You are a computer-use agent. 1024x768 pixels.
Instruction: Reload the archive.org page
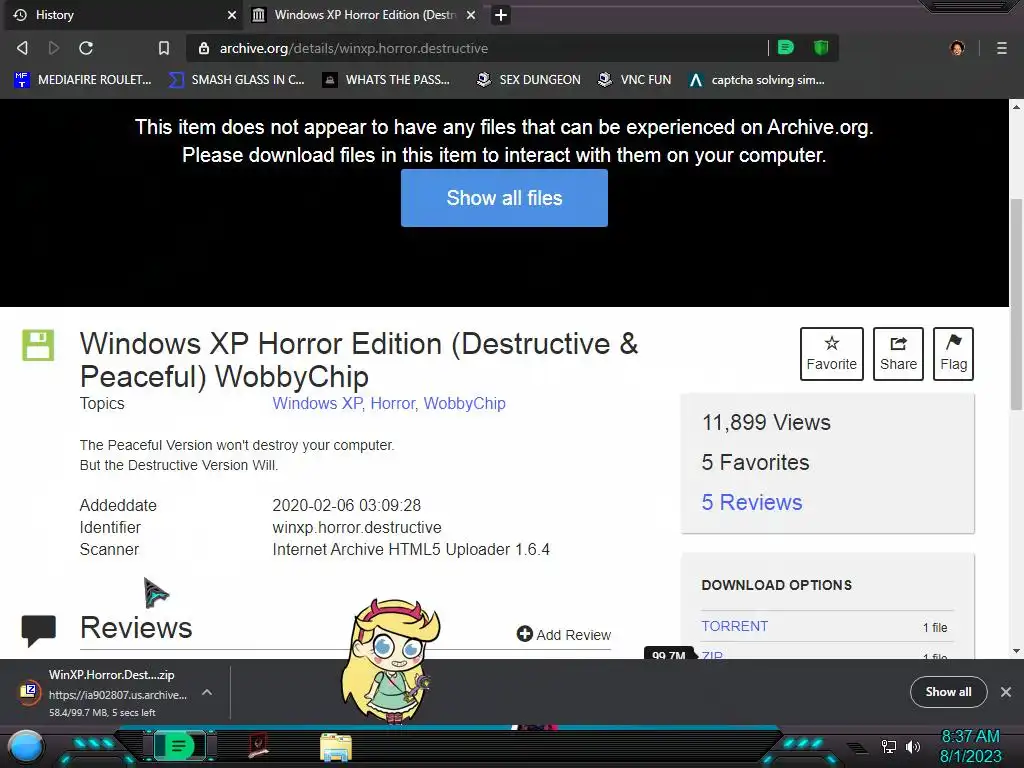coord(86,48)
